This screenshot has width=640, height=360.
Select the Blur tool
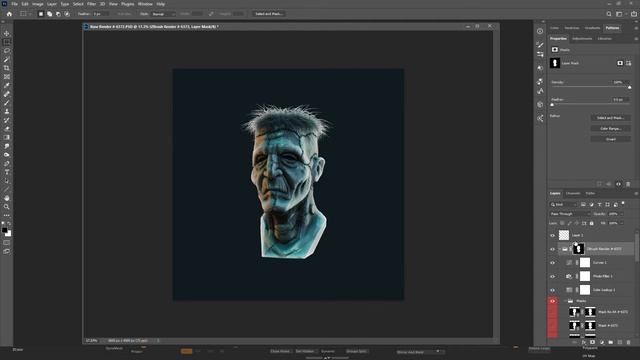7,146
